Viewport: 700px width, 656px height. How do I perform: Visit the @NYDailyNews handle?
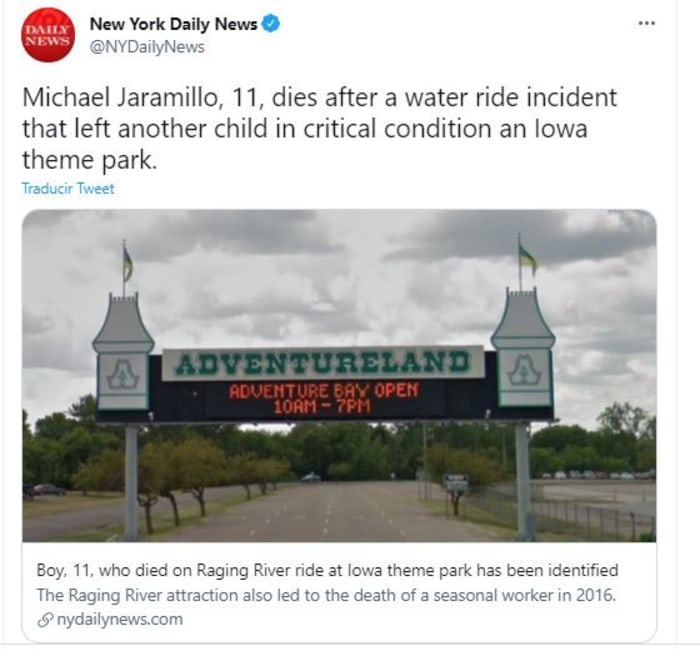pyautogui.click(x=147, y=47)
